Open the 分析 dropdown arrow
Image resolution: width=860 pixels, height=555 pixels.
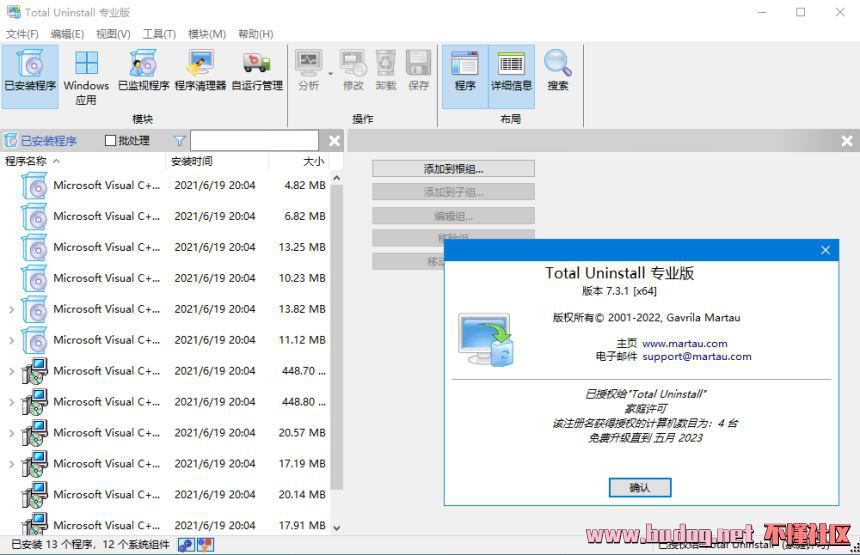tap(330, 73)
